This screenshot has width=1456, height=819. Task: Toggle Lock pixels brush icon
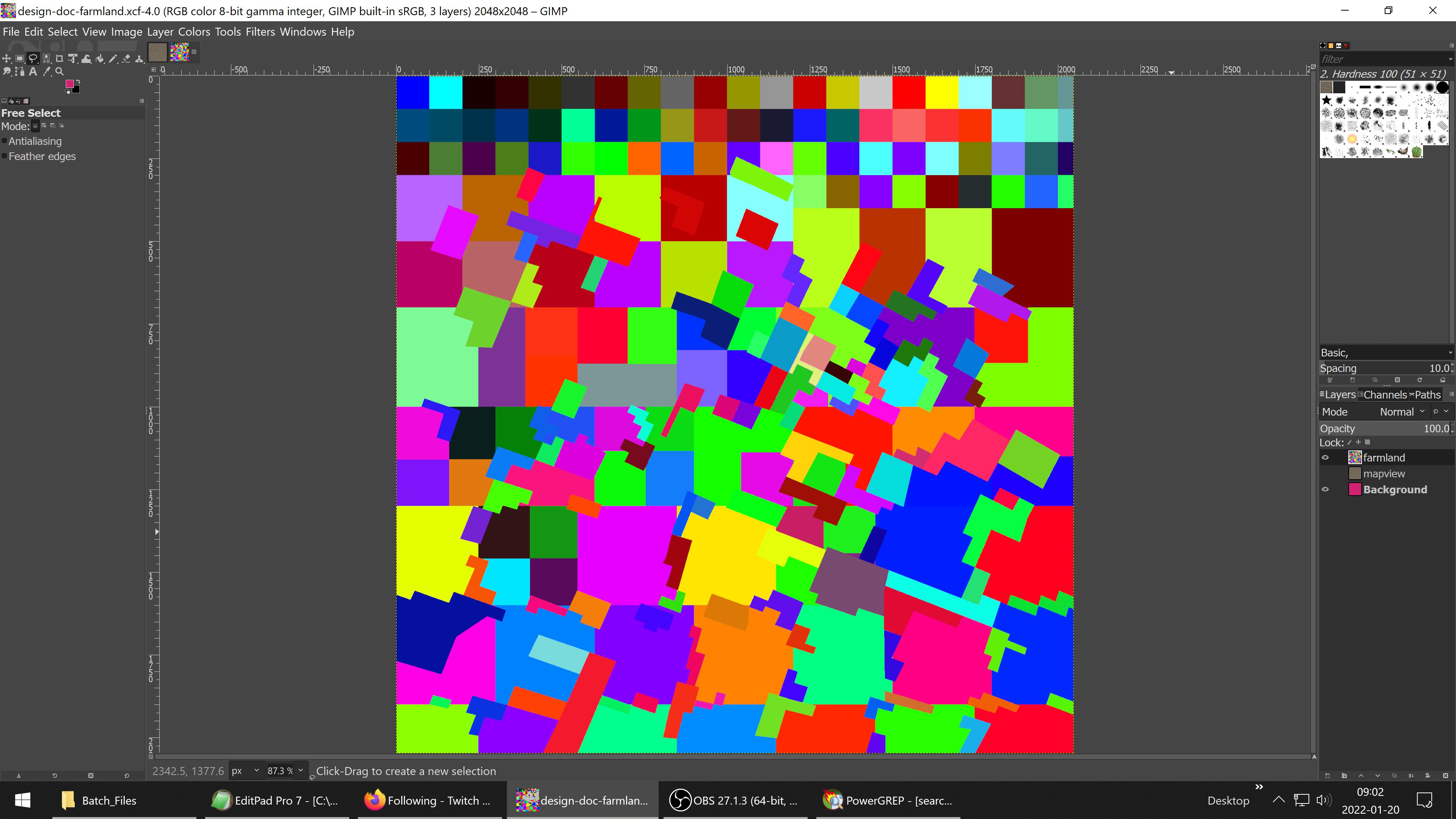1350,442
